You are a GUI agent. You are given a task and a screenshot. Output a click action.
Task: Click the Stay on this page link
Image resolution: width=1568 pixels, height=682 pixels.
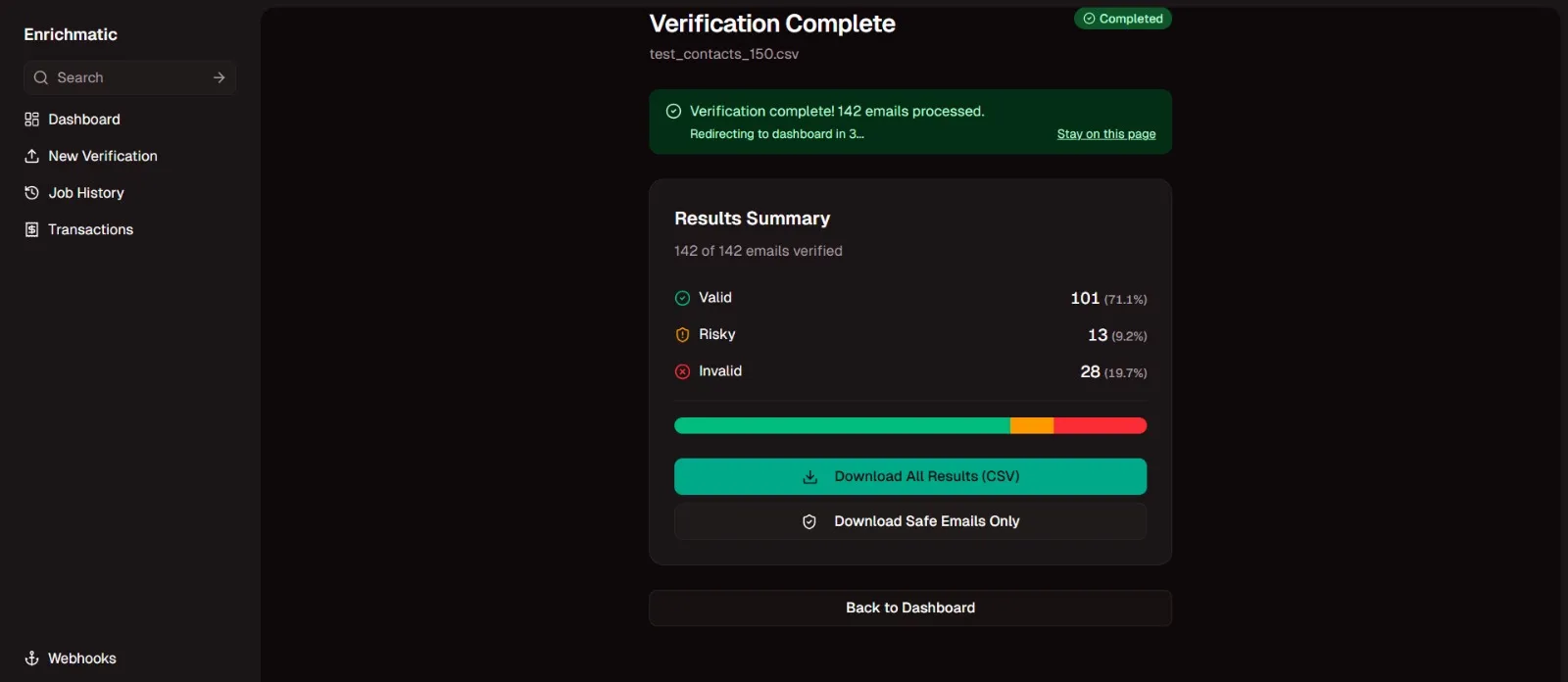pos(1105,134)
